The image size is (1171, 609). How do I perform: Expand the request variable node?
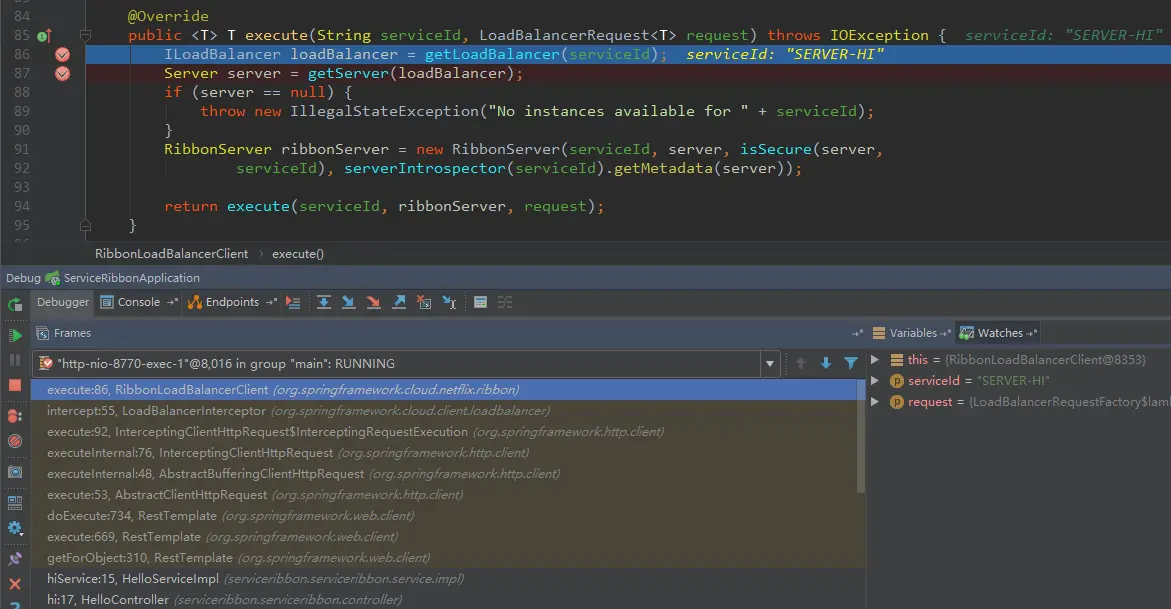[x=875, y=402]
